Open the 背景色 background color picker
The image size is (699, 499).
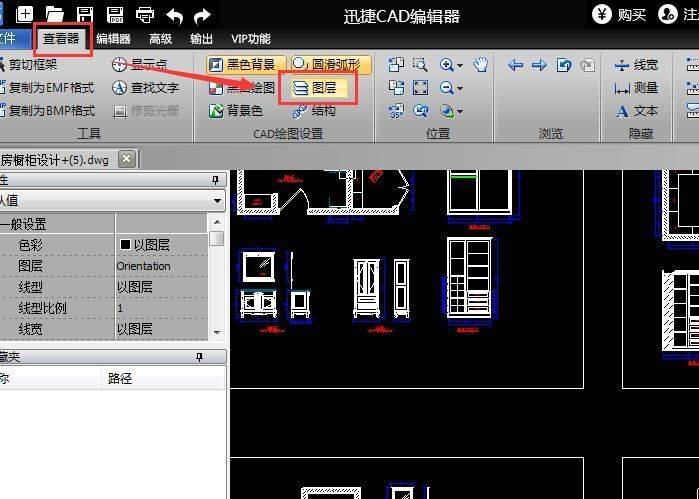click(236, 111)
